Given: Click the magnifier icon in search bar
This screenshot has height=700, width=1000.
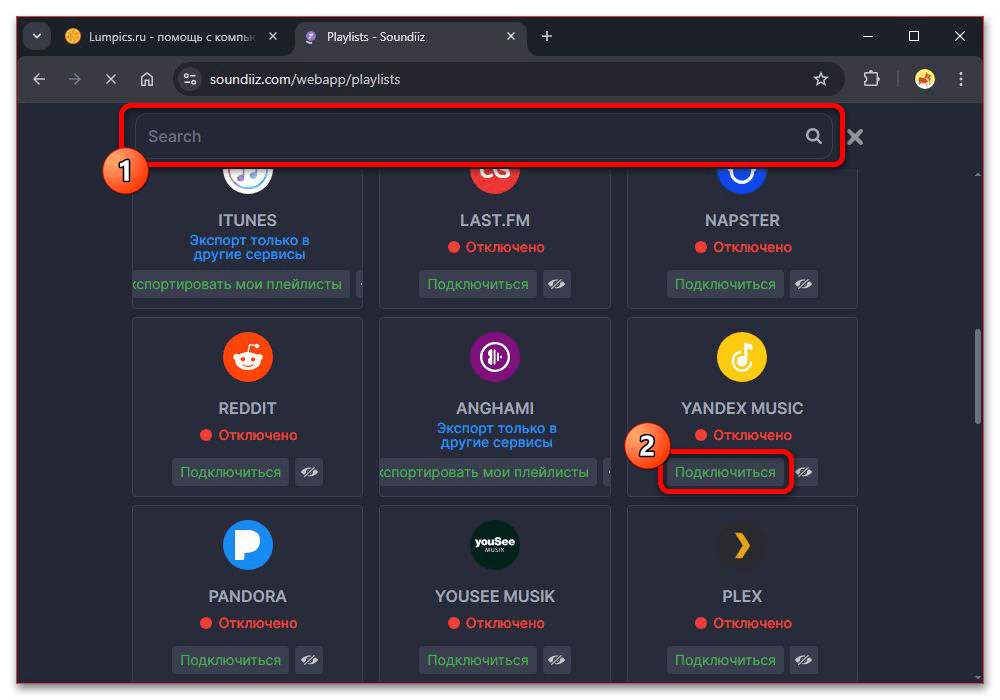Looking at the screenshot, I should point(814,137).
